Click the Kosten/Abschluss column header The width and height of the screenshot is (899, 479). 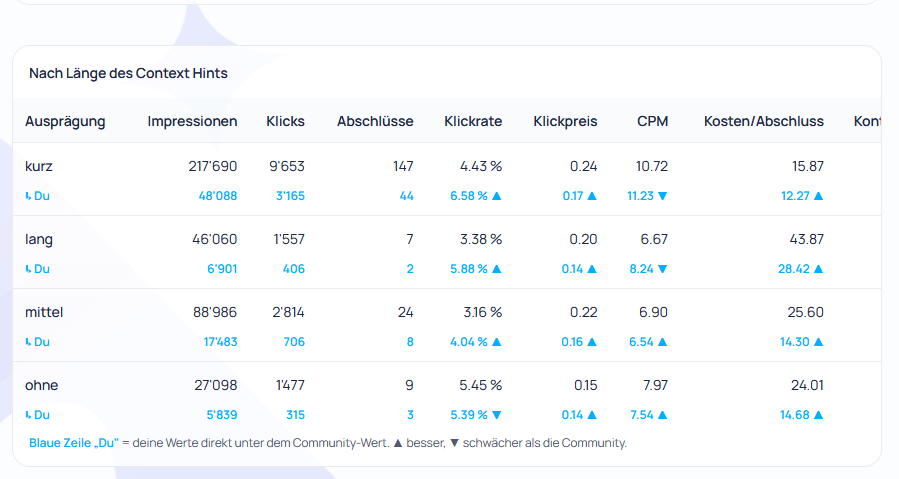(x=764, y=121)
